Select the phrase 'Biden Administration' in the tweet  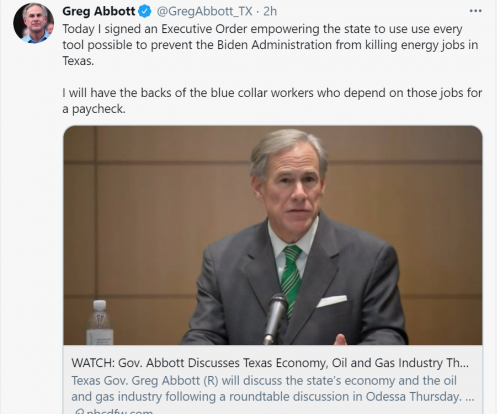(x=274, y=45)
